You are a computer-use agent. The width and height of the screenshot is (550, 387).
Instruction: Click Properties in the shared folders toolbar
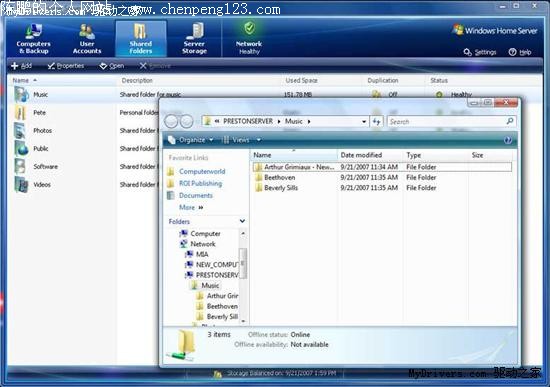66,66
